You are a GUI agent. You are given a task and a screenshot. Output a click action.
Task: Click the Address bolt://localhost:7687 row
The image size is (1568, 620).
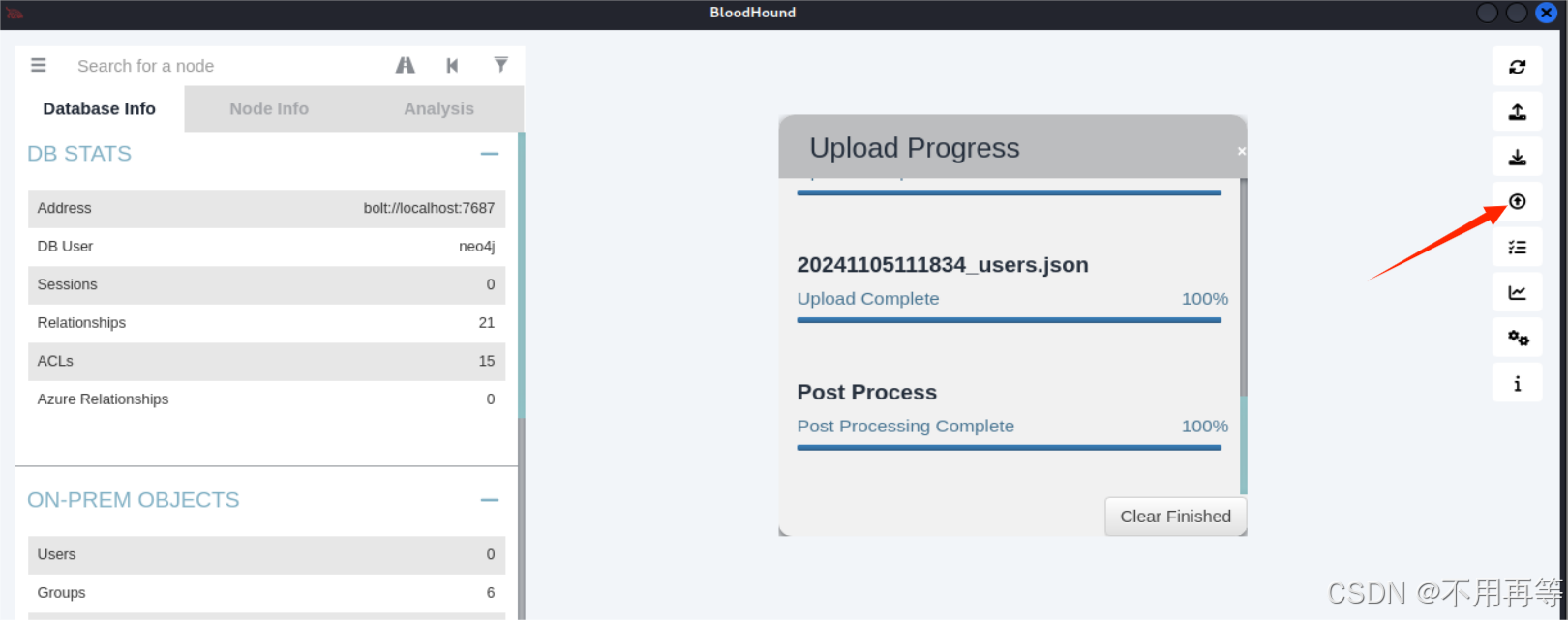(266, 208)
